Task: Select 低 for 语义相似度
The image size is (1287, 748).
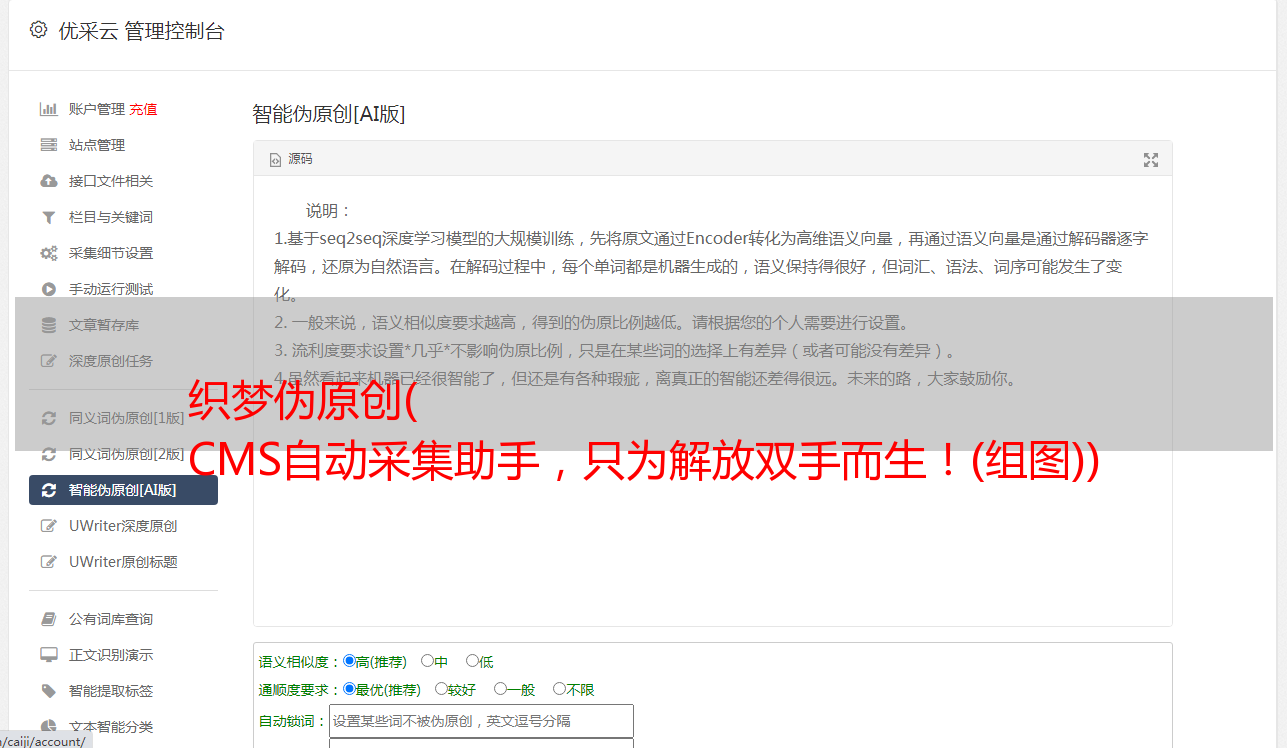Action: [472, 661]
